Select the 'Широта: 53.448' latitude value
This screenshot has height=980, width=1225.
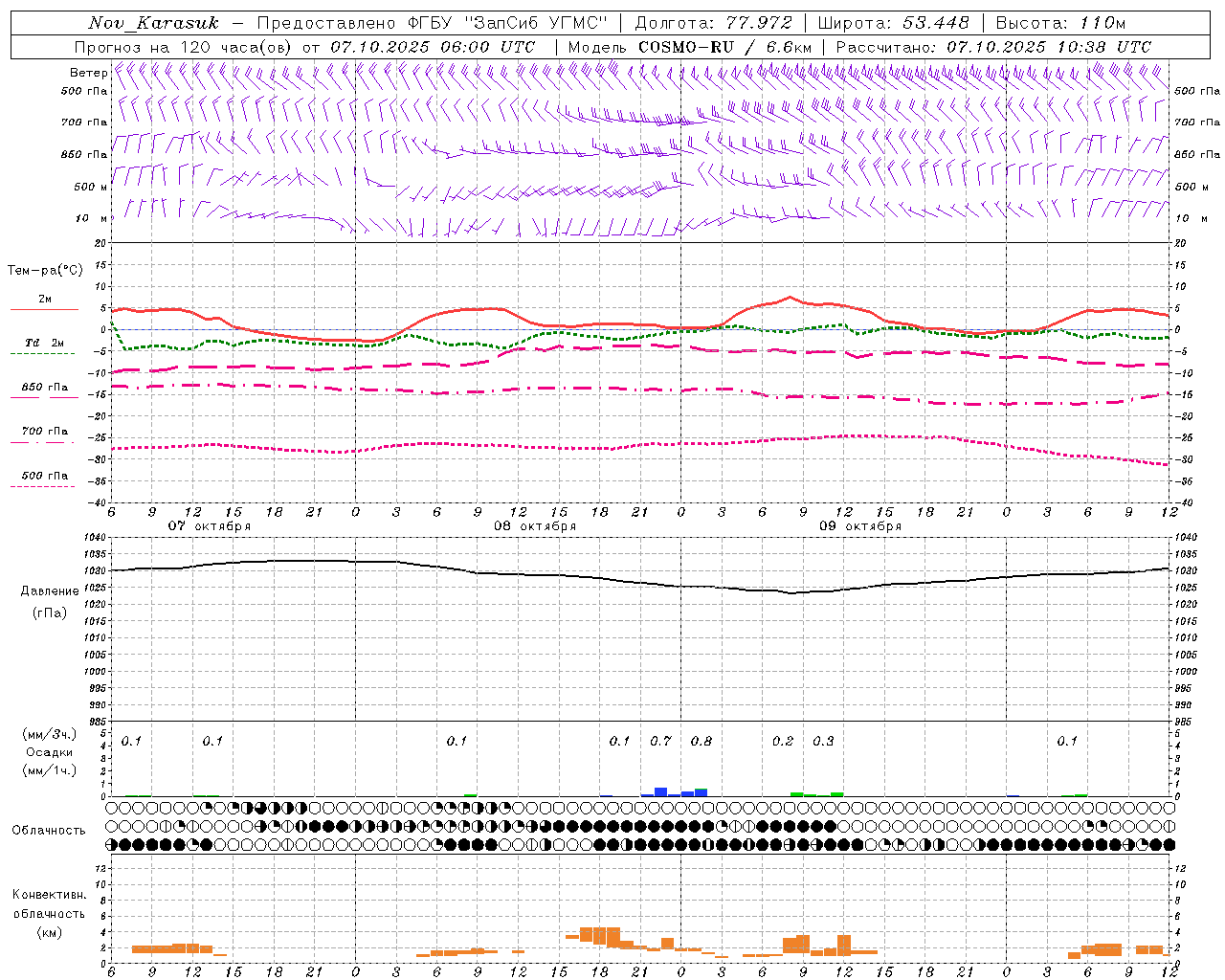[x=894, y=23]
